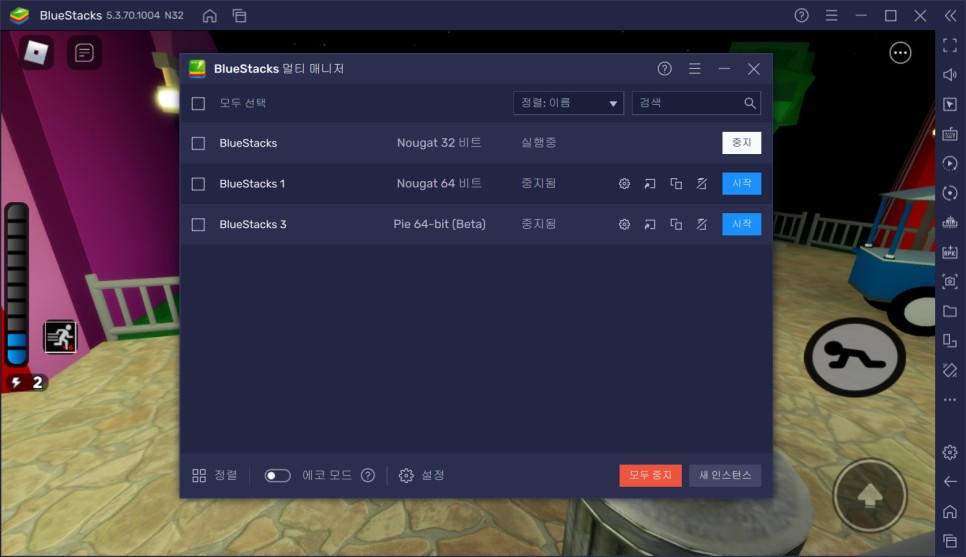
Task: Open main BlueStacks help icon
Action: [x=802, y=15]
